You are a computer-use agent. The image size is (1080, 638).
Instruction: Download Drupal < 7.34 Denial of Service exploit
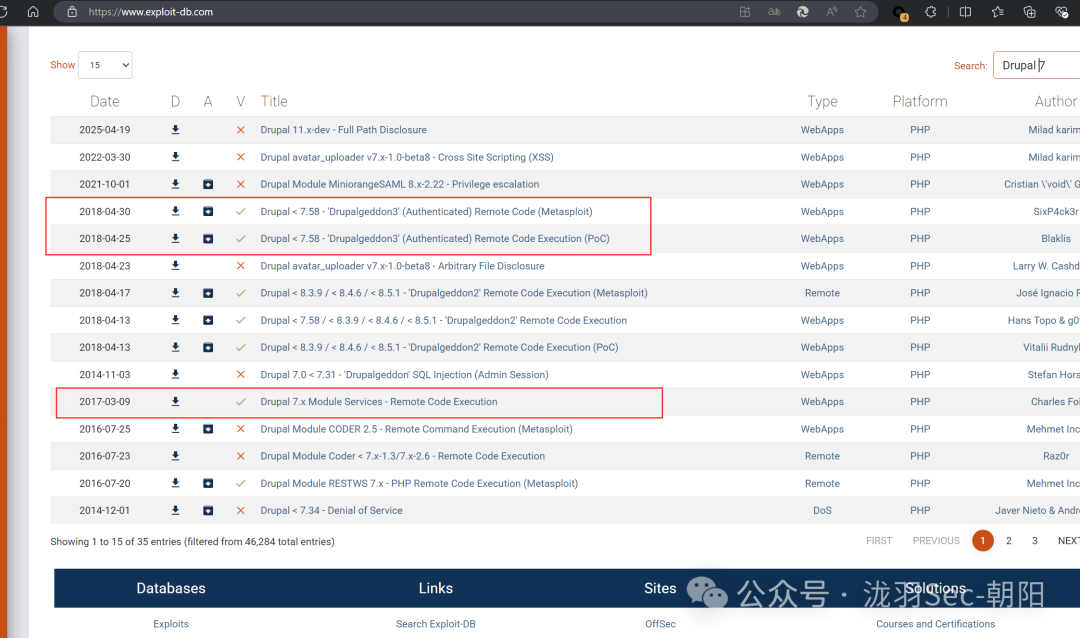click(175, 511)
